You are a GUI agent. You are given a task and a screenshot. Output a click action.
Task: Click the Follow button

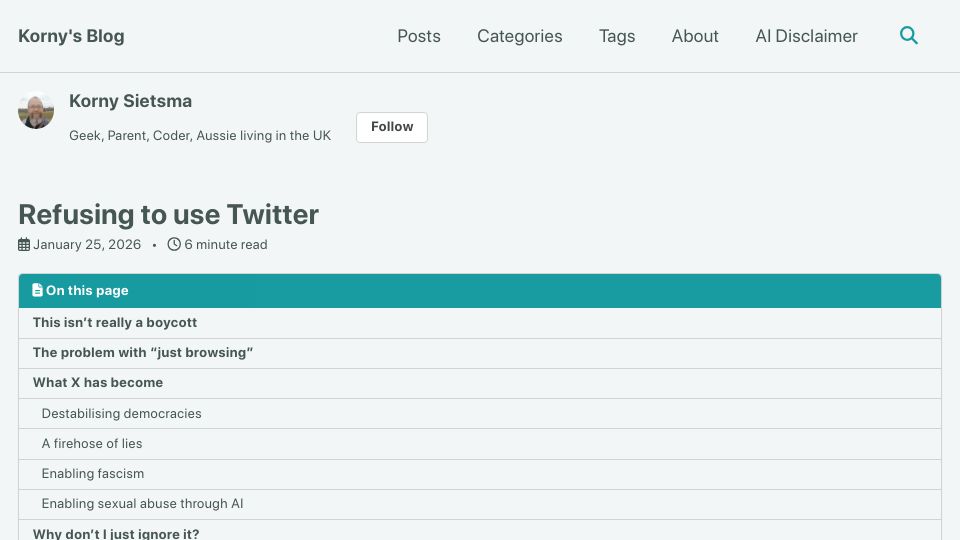[392, 127]
